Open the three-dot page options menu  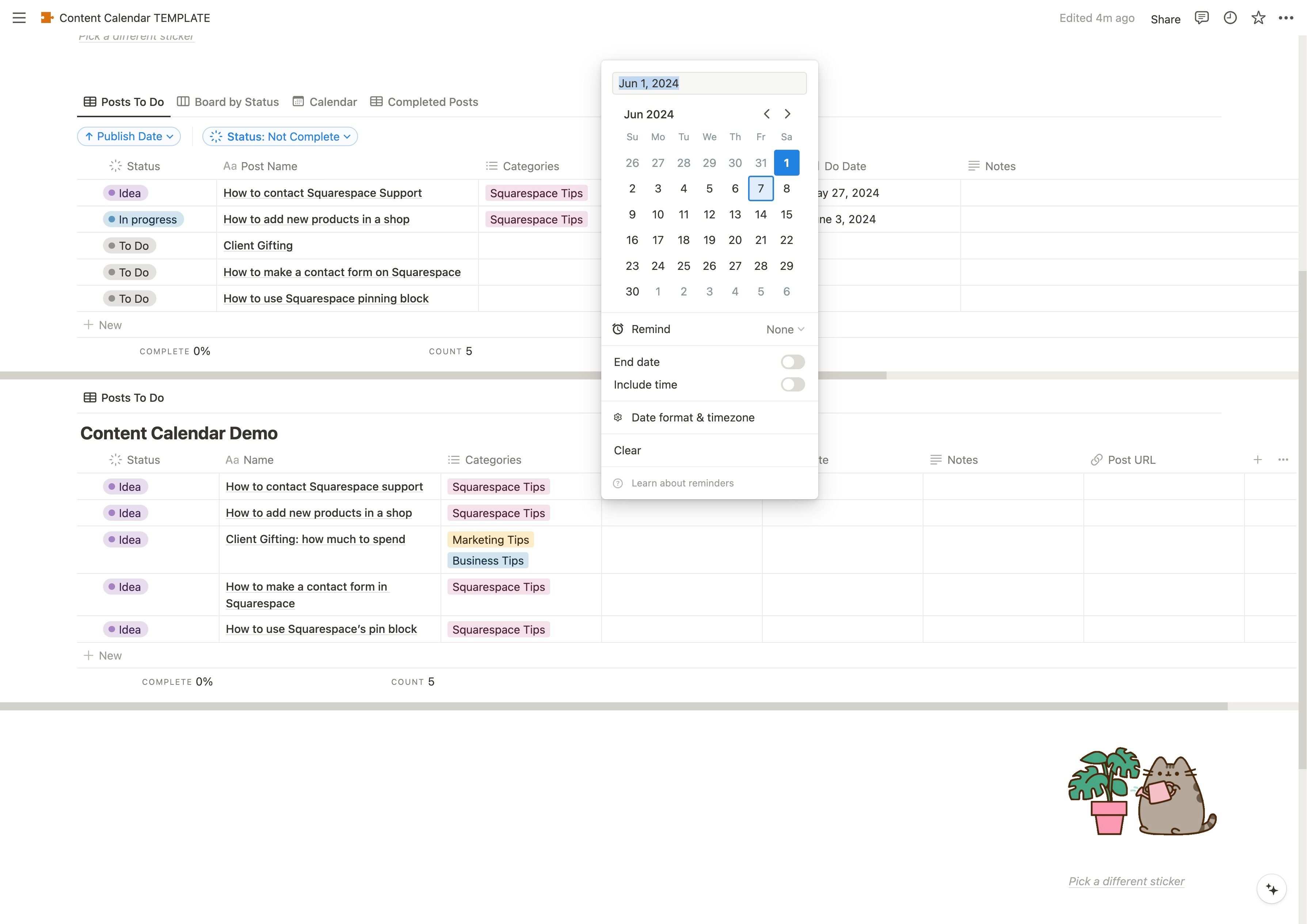1285,18
